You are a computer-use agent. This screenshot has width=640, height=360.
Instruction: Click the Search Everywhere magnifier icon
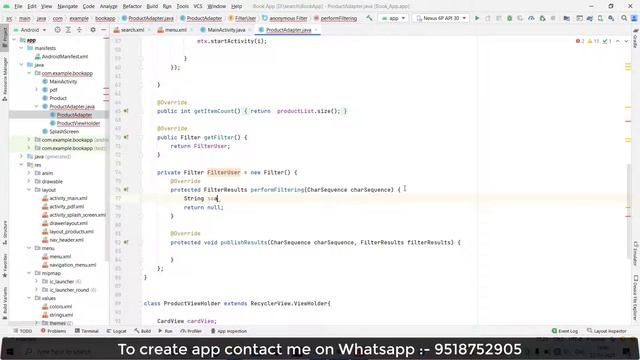coord(624,18)
